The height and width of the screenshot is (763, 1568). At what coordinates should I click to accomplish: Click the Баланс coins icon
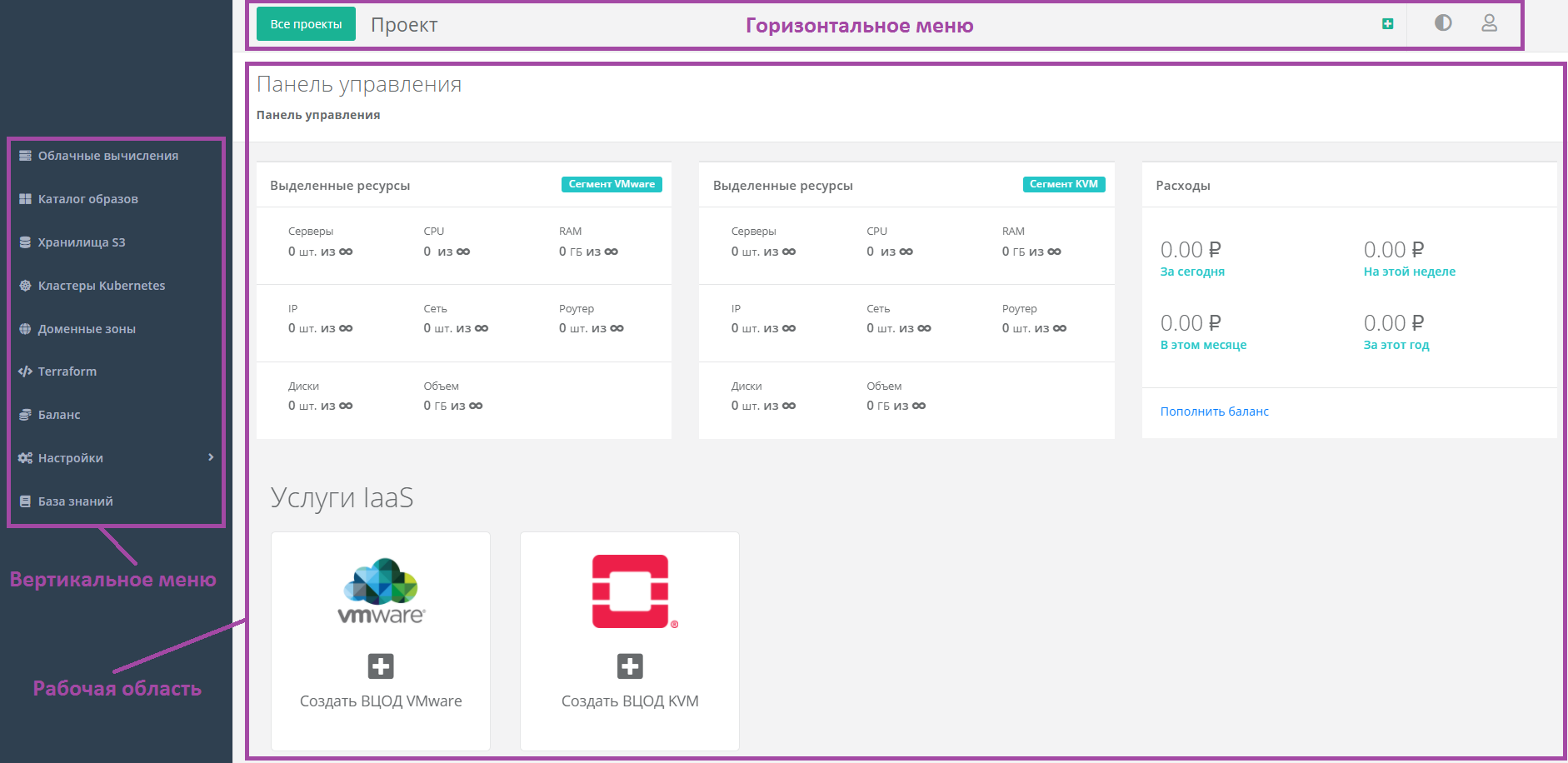25,415
